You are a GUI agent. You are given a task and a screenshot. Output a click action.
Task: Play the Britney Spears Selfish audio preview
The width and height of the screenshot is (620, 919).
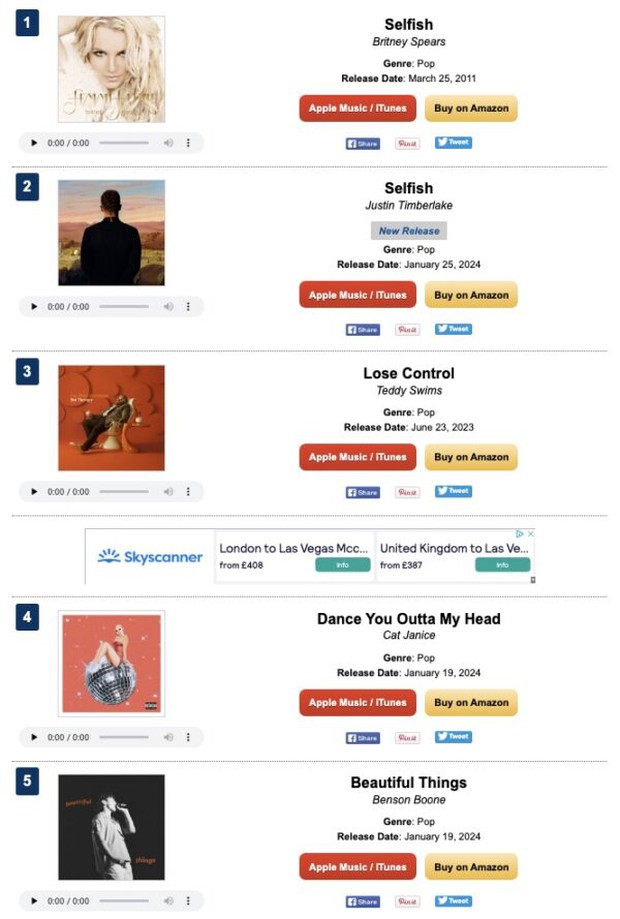(35, 143)
